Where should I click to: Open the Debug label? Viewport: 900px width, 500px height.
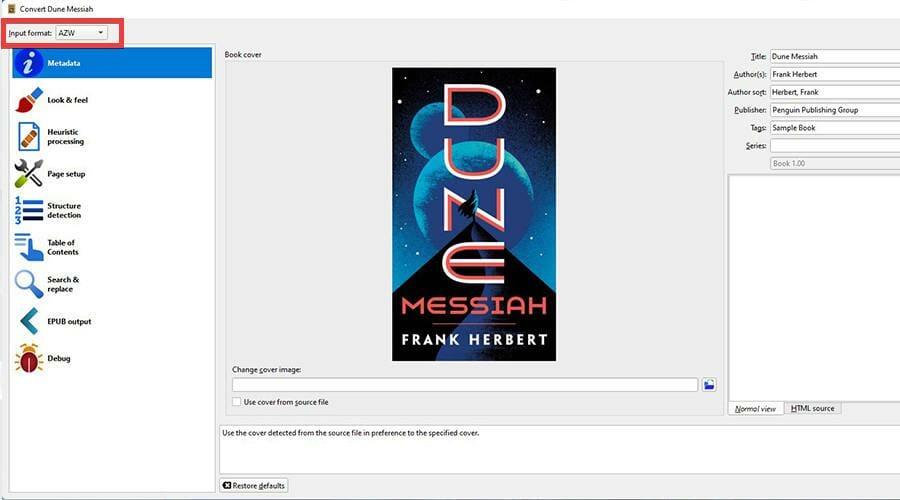[x=59, y=358]
